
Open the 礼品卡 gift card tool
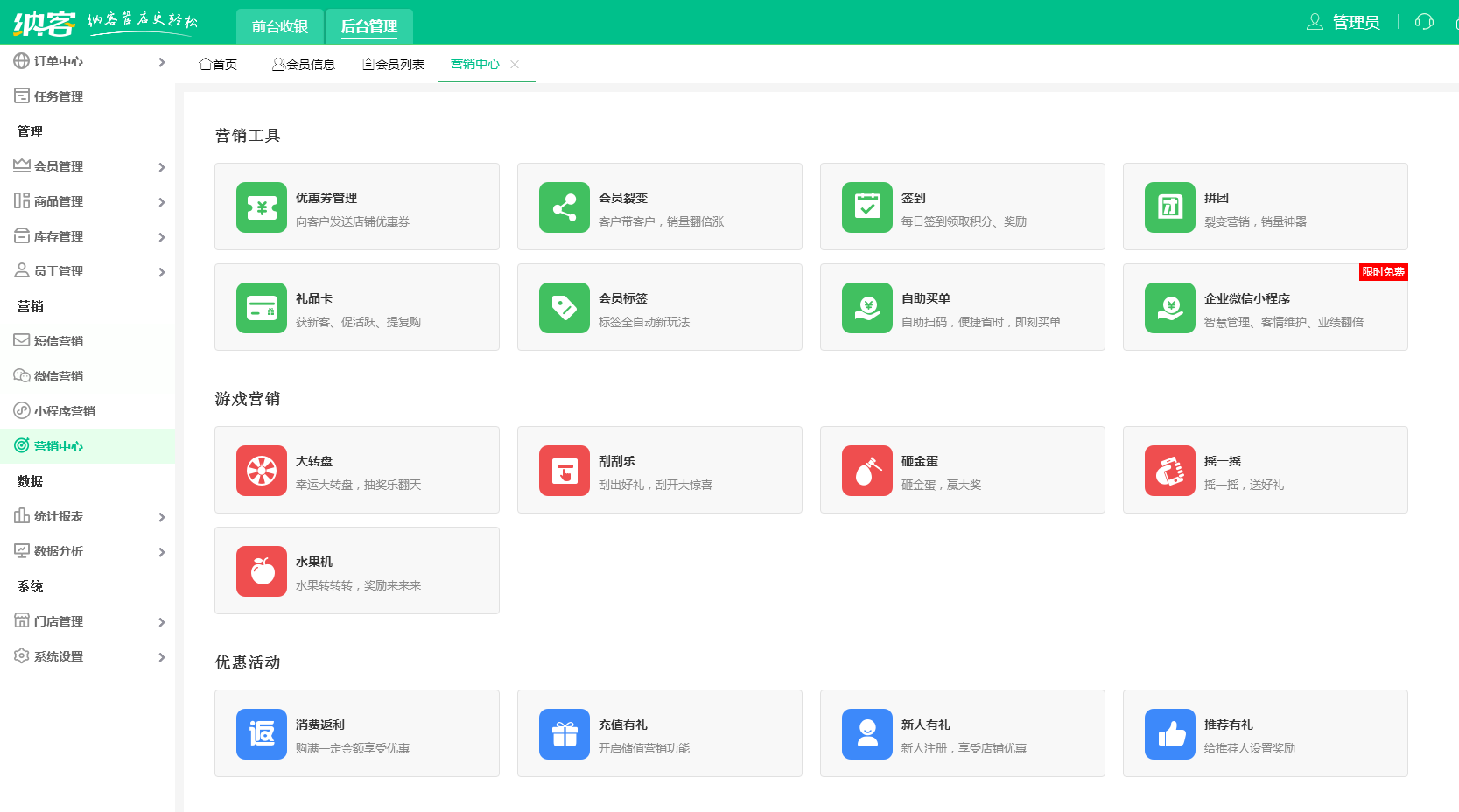pos(262,308)
